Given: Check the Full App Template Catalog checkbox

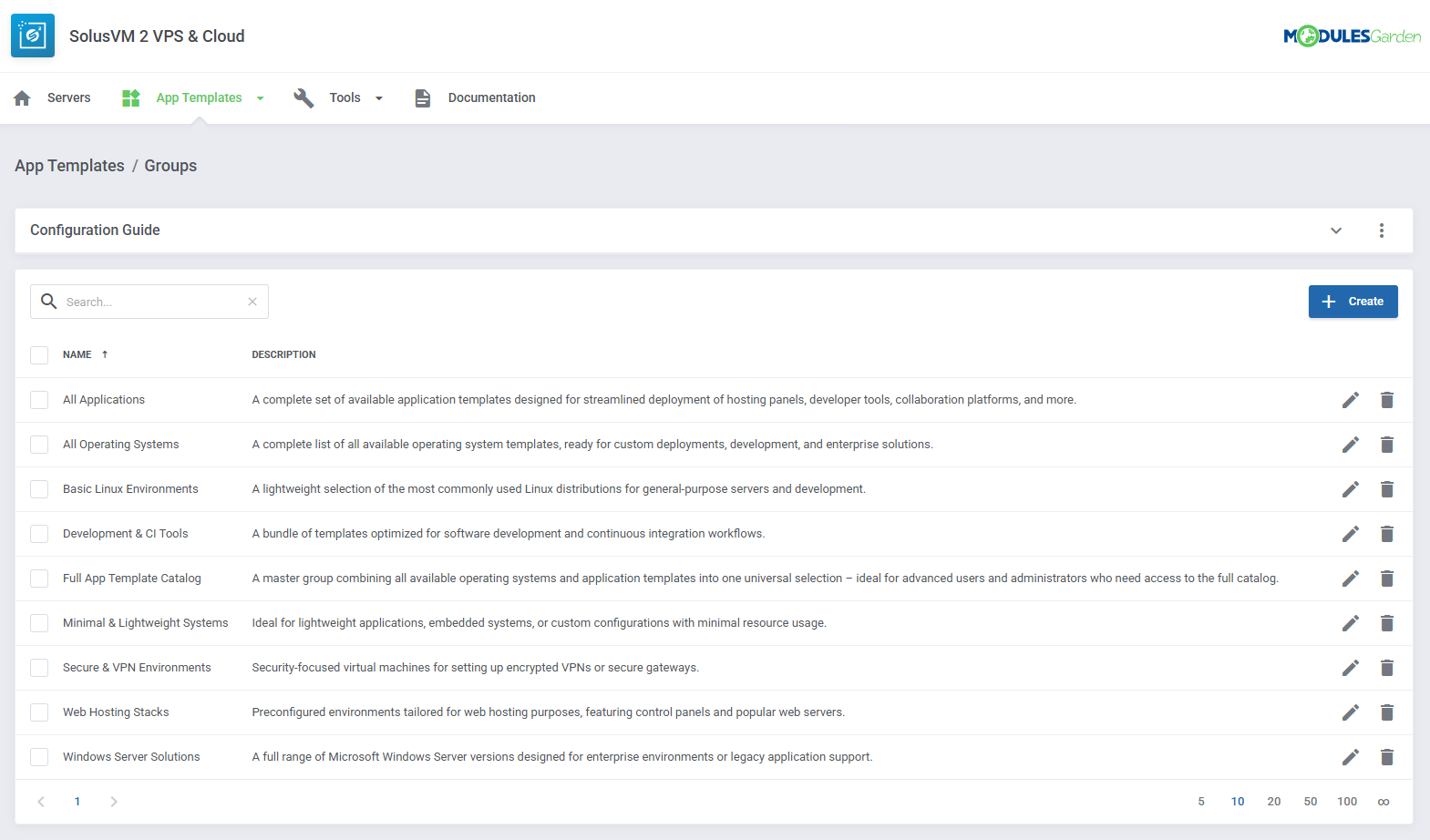Looking at the screenshot, I should click(39, 579).
